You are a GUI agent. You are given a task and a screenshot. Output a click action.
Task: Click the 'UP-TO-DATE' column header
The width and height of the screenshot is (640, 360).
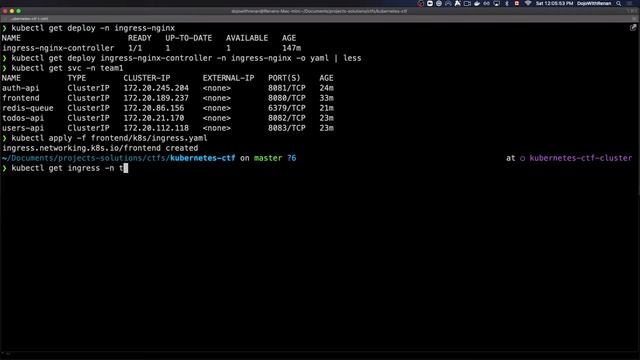[189, 38]
